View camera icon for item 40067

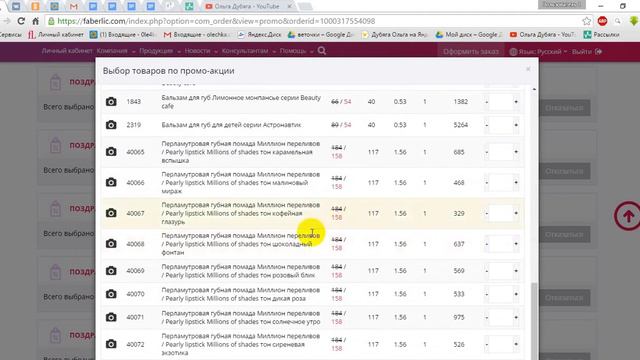click(x=111, y=213)
